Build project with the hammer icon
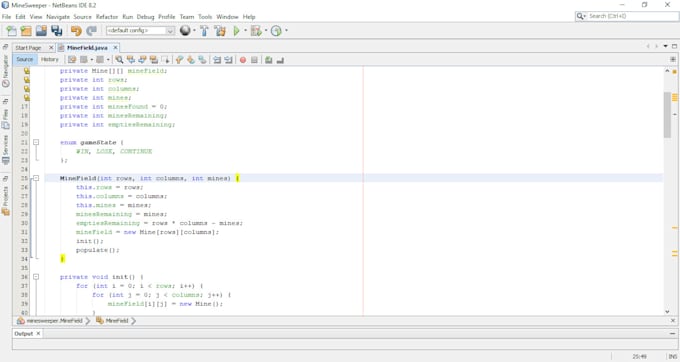The width and height of the screenshot is (680, 362). (204, 31)
